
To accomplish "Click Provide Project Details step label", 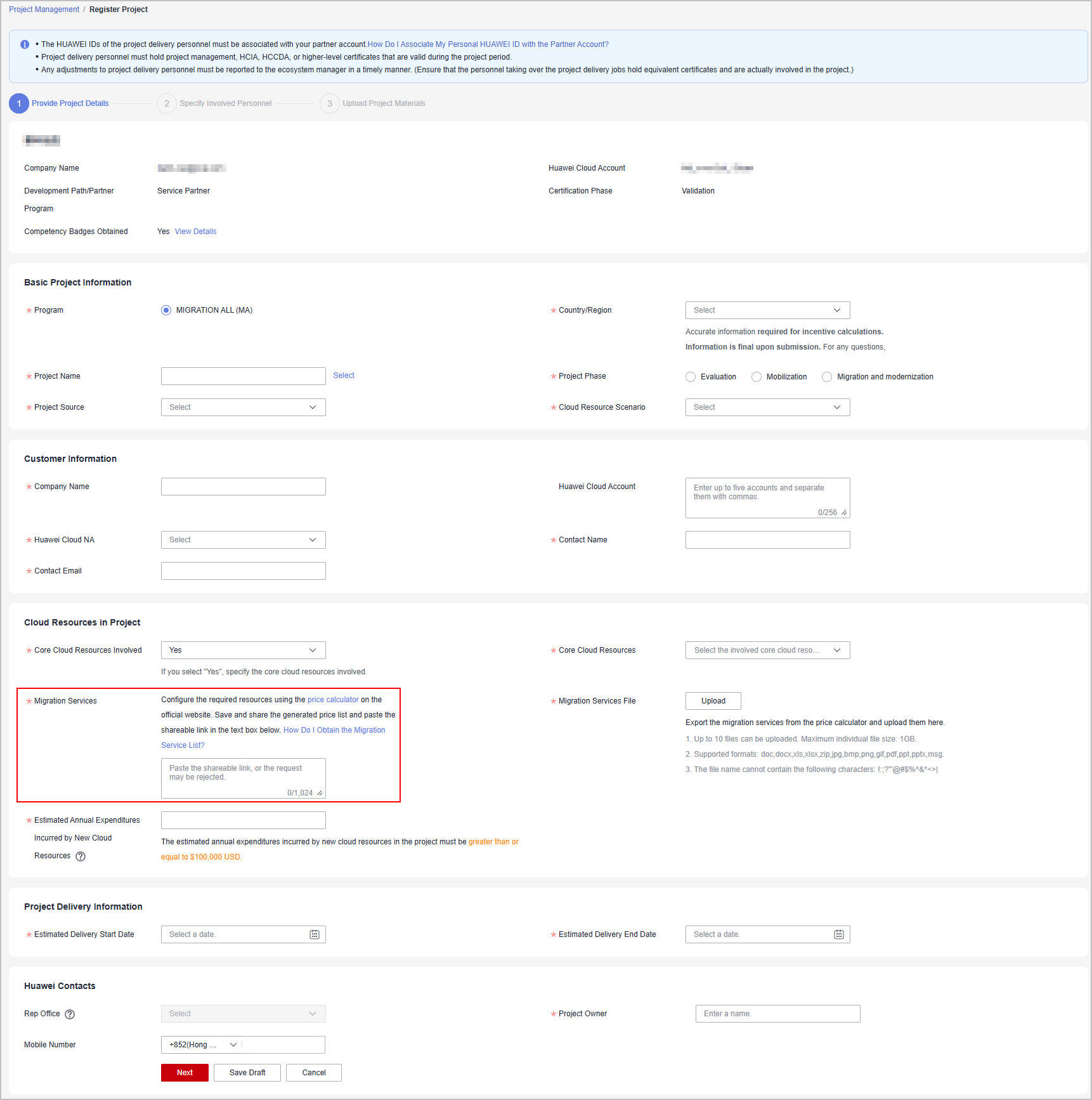I will 70,103.
